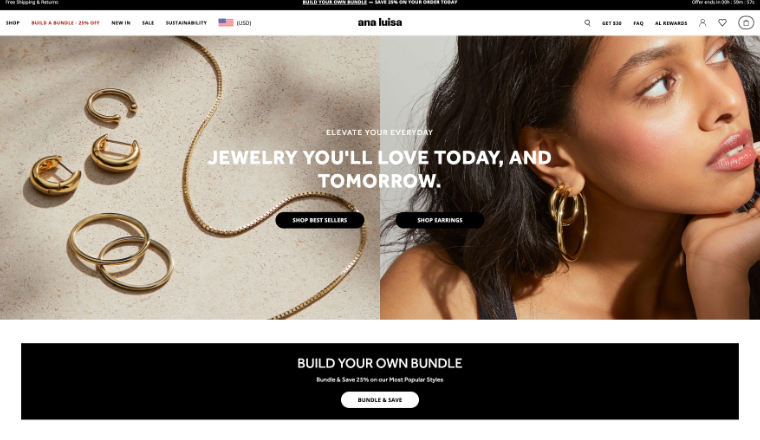760x440 pixels.
Task: Open AL Rewards link
Action: (671, 23)
